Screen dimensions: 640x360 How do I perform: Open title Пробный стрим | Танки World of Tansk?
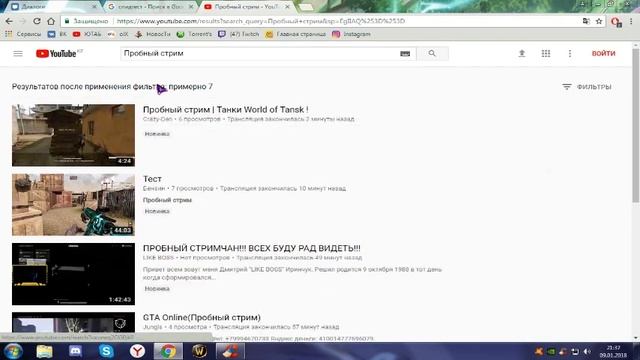(226, 109)
